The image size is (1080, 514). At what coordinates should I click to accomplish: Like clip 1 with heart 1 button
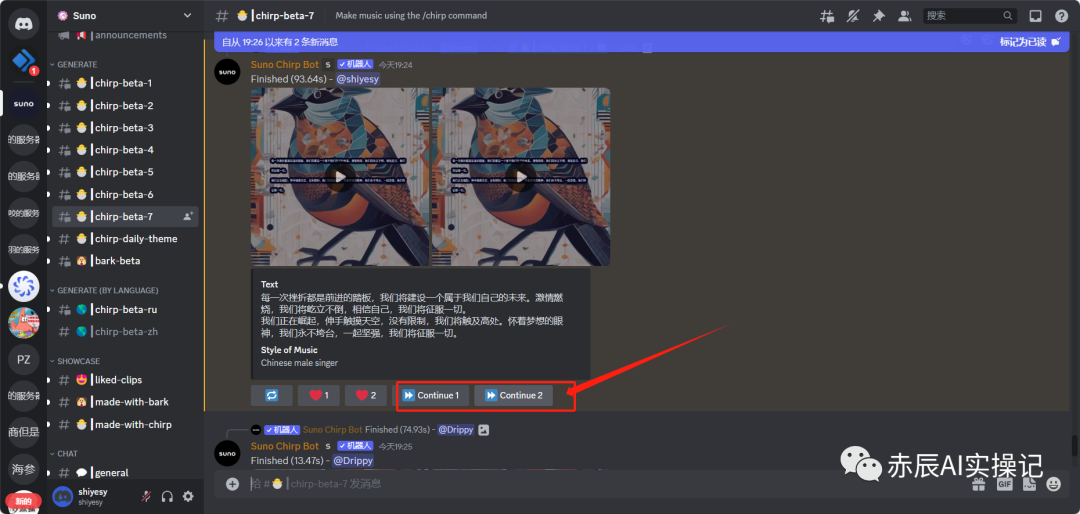coord(319,395)
